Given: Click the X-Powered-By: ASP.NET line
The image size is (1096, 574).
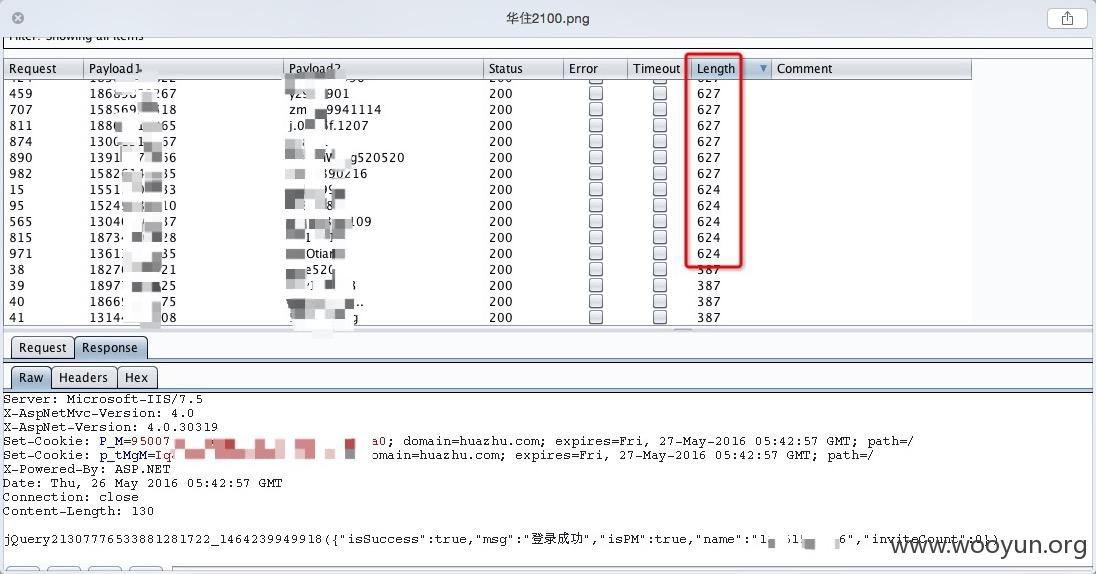Looking at the screenshot, I should pos(87,469).
